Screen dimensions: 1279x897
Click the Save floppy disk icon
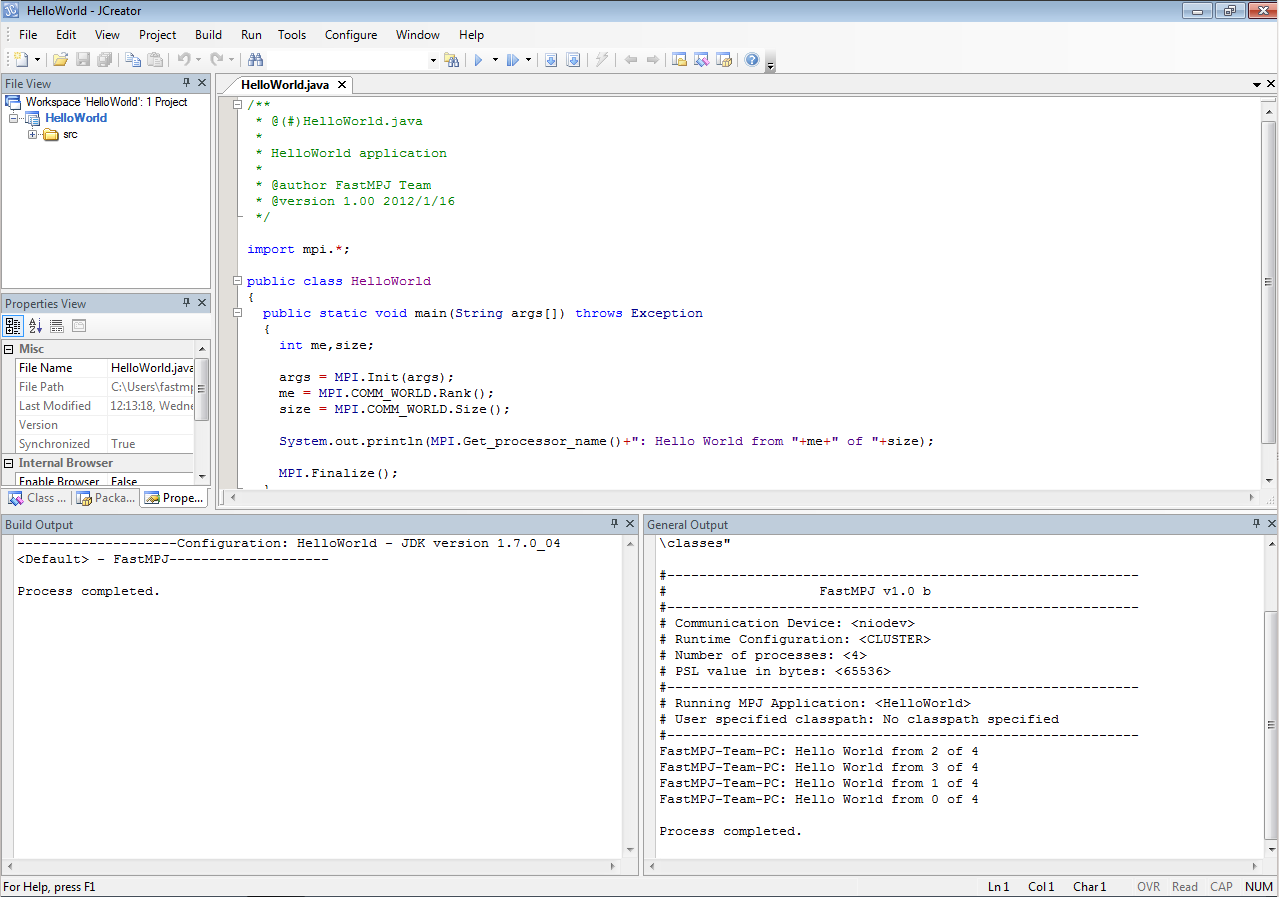tap(83, 60)
